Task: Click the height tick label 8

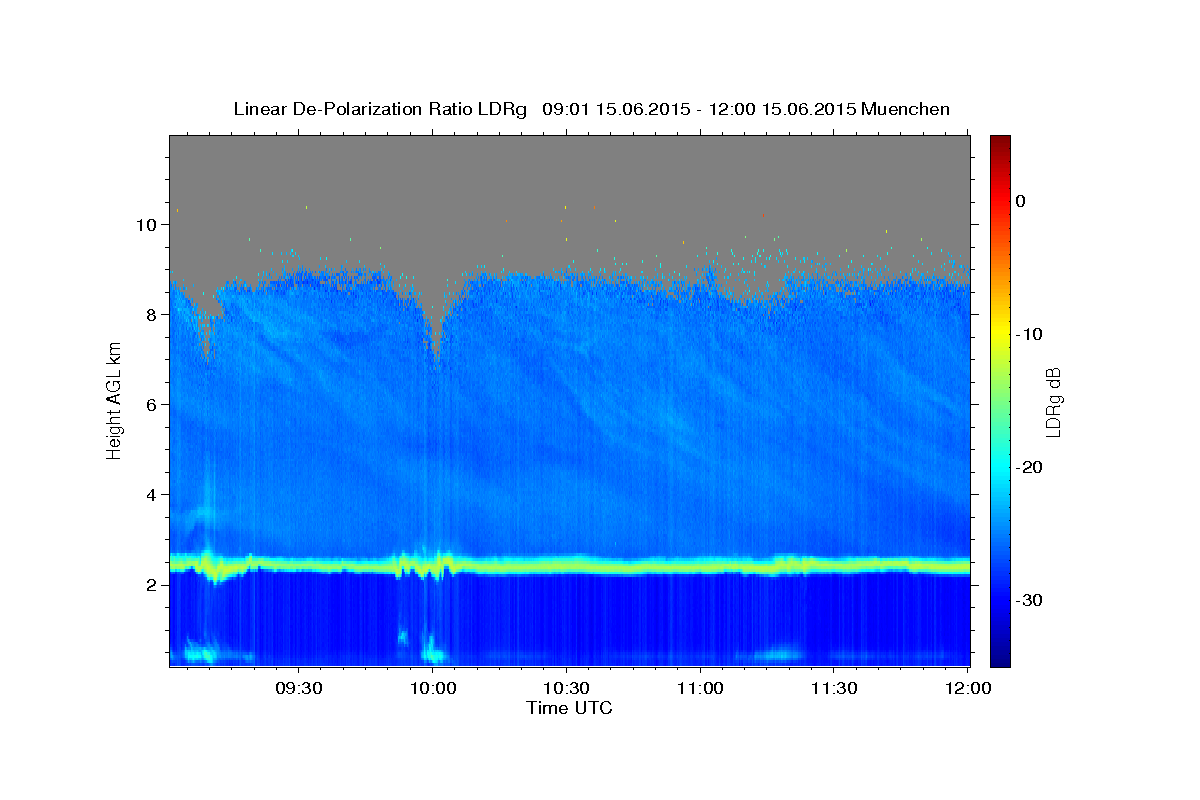Action: point(151,314)
